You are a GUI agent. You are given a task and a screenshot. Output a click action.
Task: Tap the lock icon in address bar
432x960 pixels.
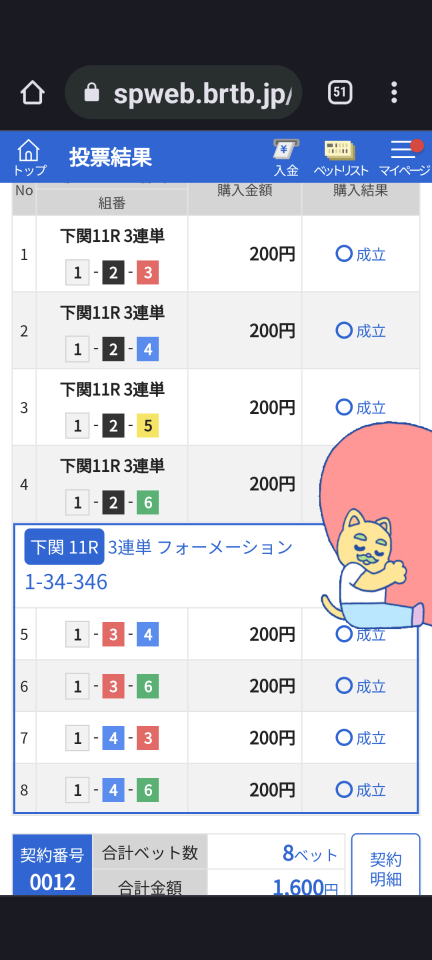point(92,93)
